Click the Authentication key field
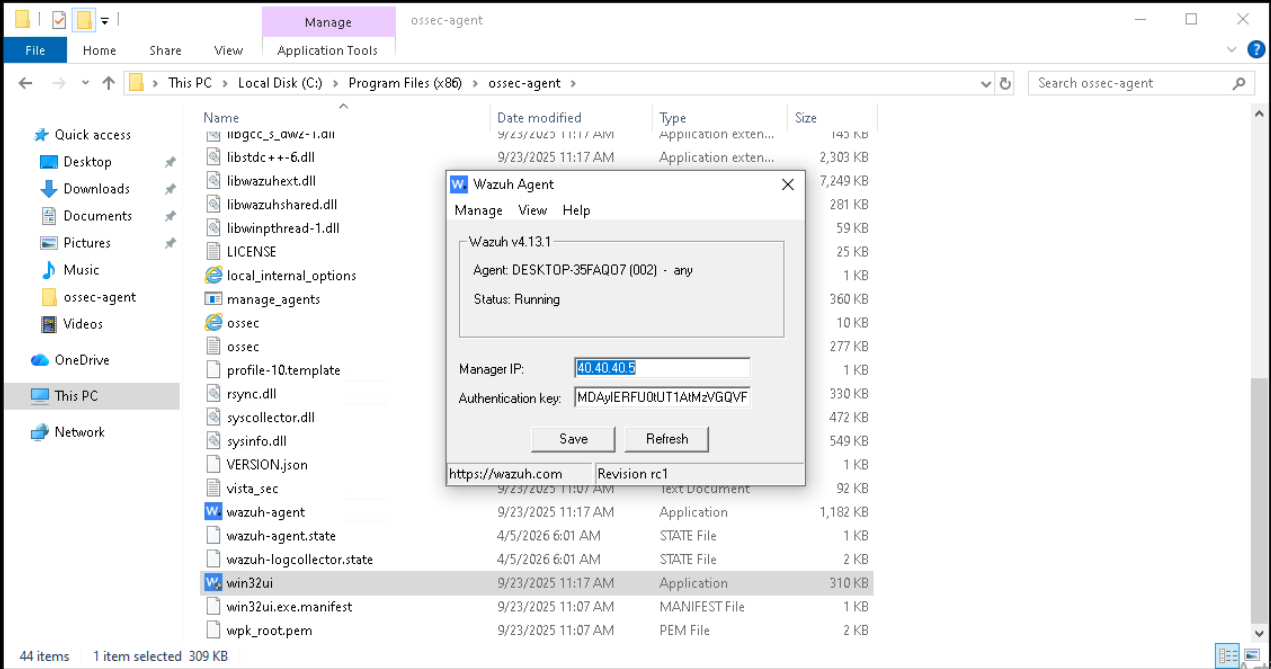This screenshot has width=1271, height=669. (x=661, y=398)
